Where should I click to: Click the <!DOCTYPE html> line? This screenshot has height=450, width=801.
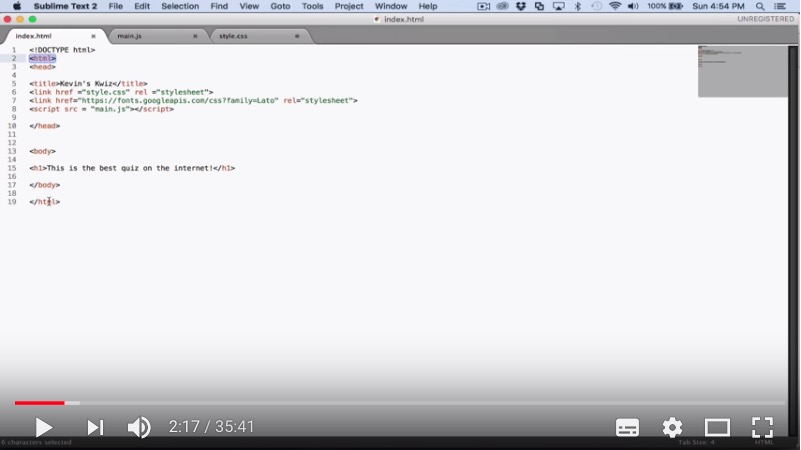click(x=62, y=50)
